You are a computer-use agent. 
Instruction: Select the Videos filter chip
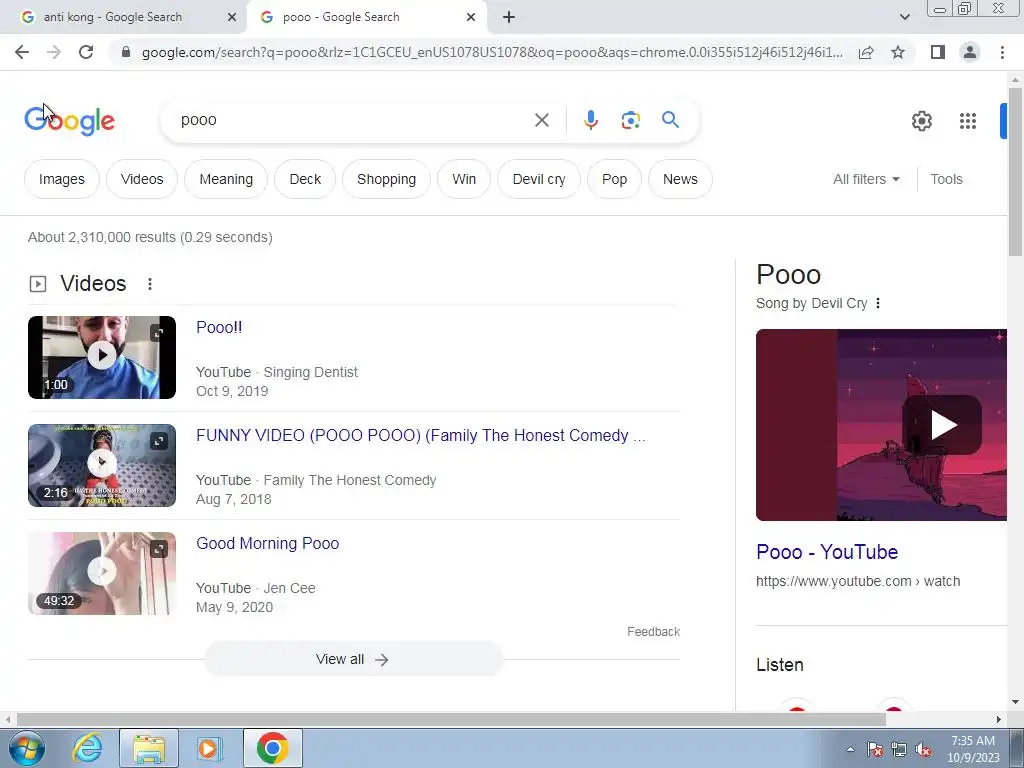142,179
